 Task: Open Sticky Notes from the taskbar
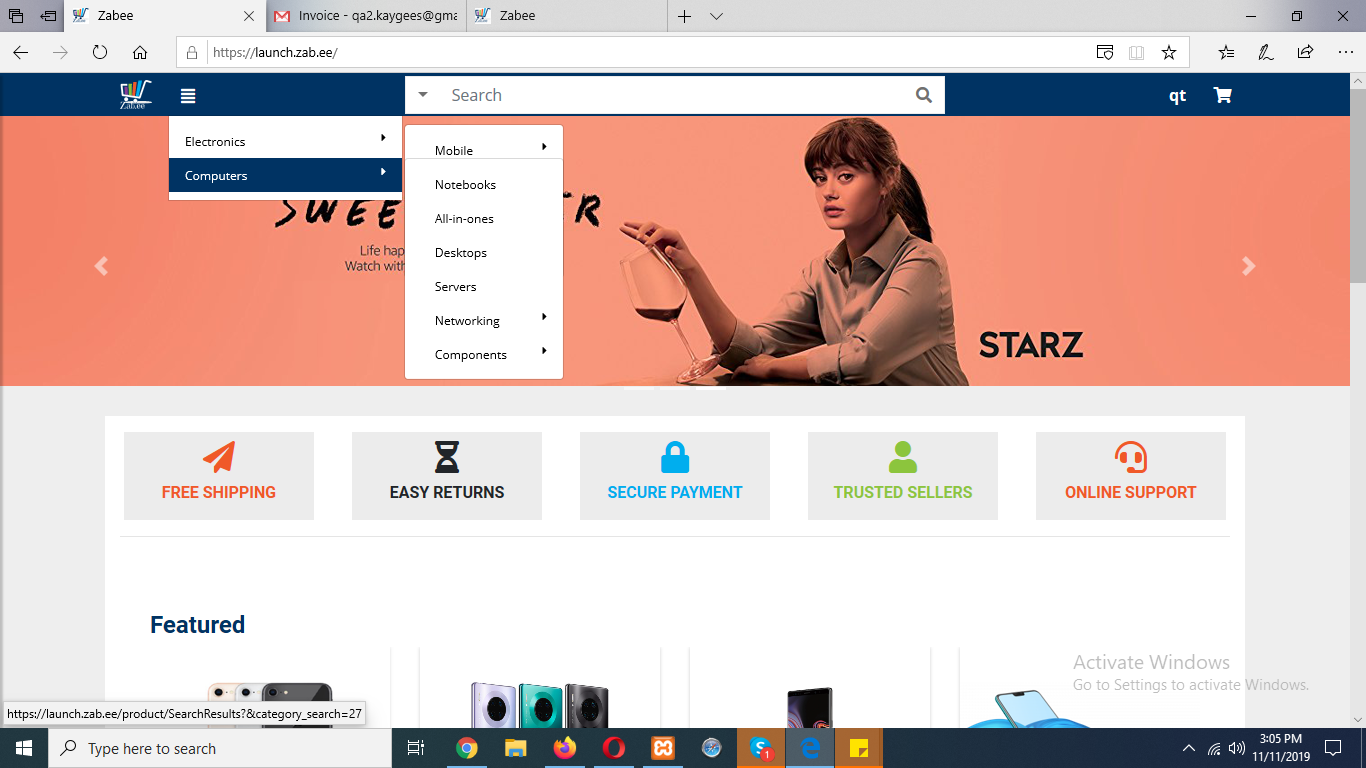coord(859,748)
